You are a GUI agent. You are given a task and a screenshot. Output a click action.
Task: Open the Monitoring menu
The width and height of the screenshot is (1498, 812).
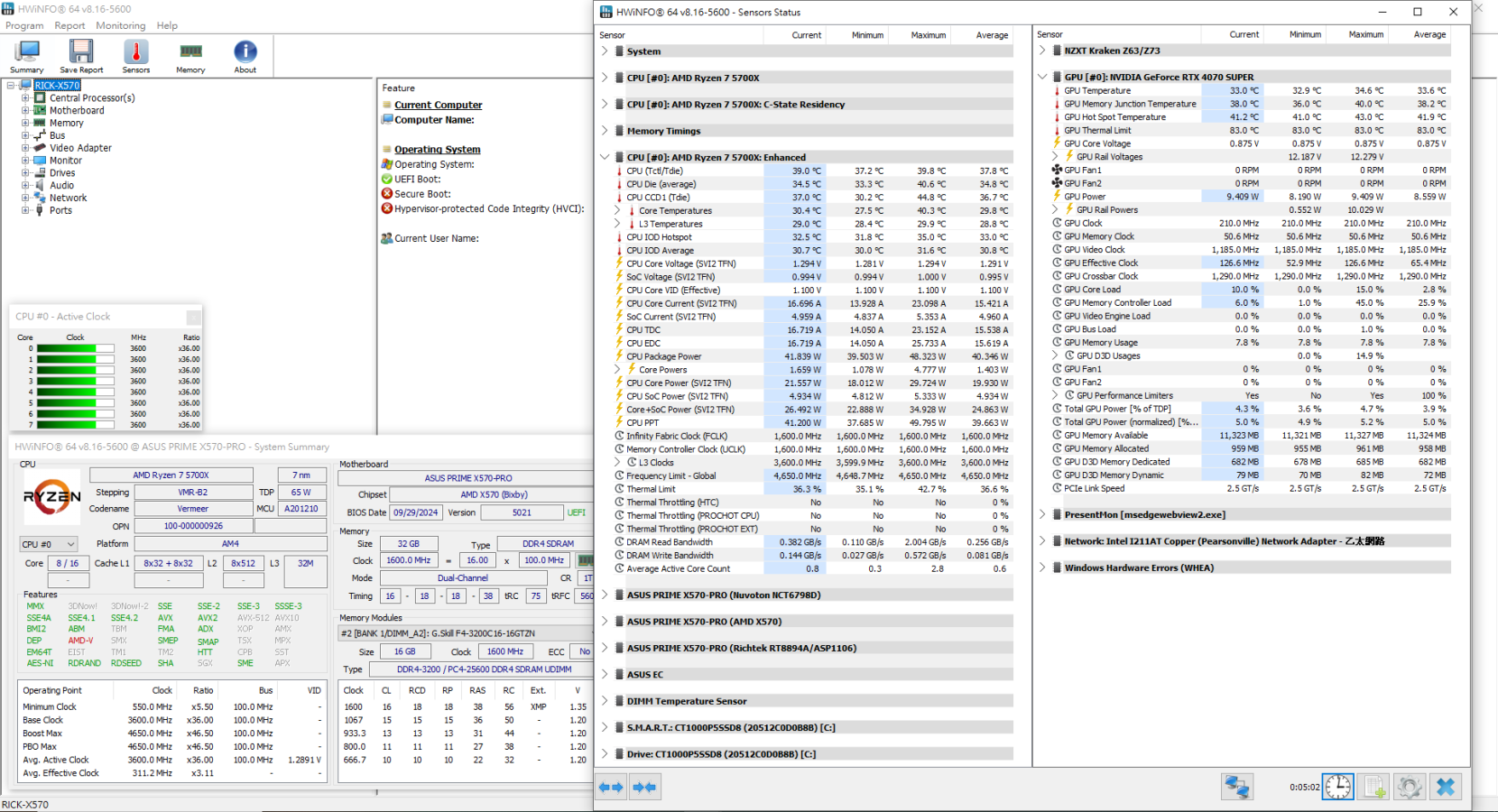(x=121, y=25)
